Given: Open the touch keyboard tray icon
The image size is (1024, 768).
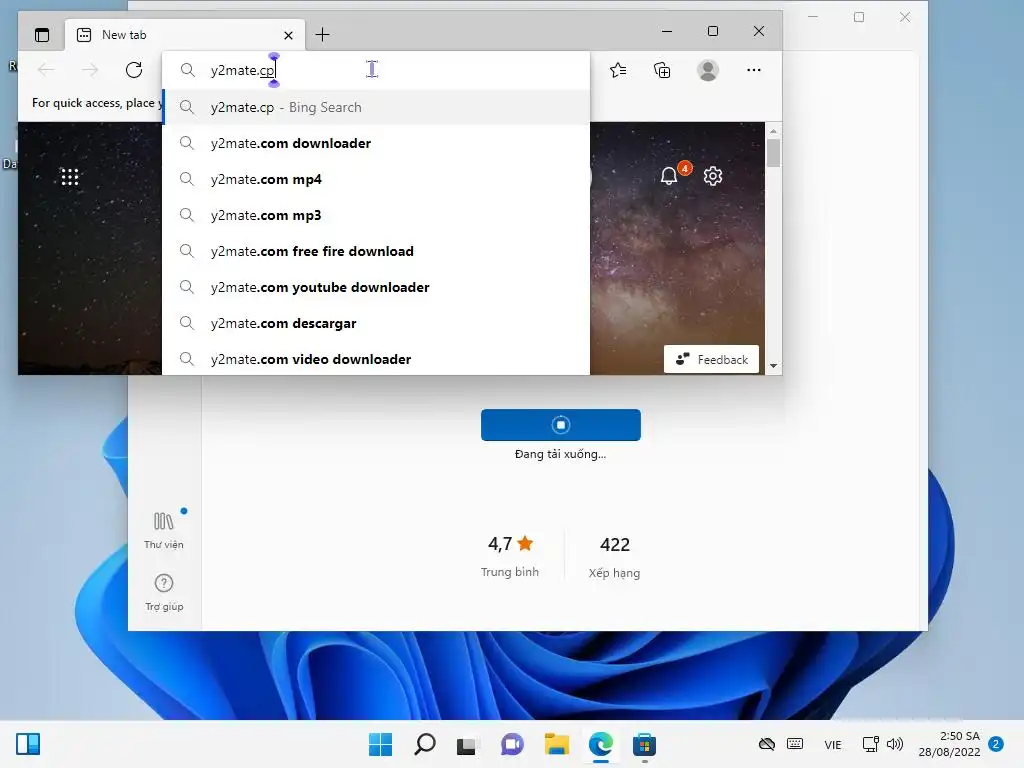Looking at the screenshot, I should [x=795, y=744].
